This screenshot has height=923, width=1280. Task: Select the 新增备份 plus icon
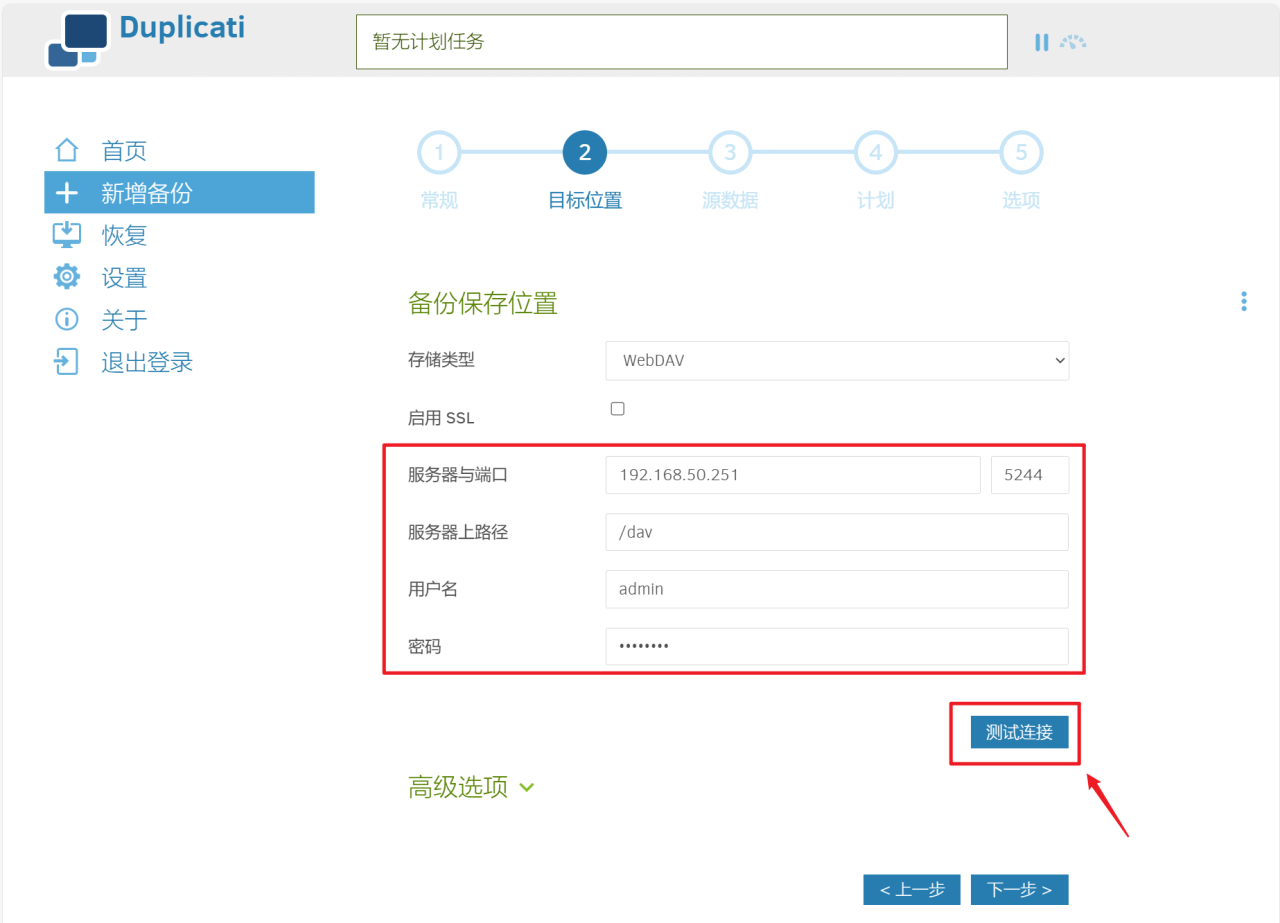click(66, 192)
